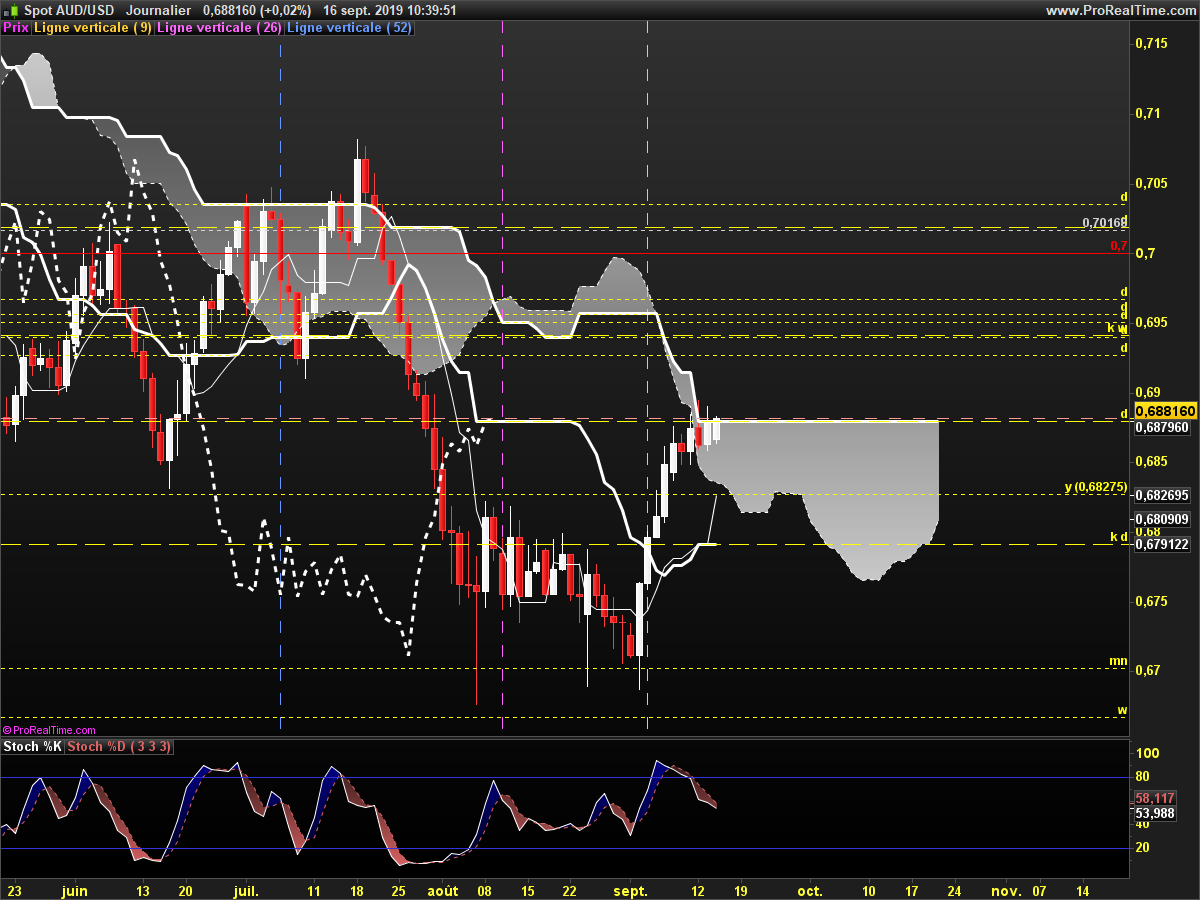The height and width of the screenshot is (900, 1200).
Task: Select the 0,687960 price level label
Action: pyautogui.click(x=1163, y=427)
